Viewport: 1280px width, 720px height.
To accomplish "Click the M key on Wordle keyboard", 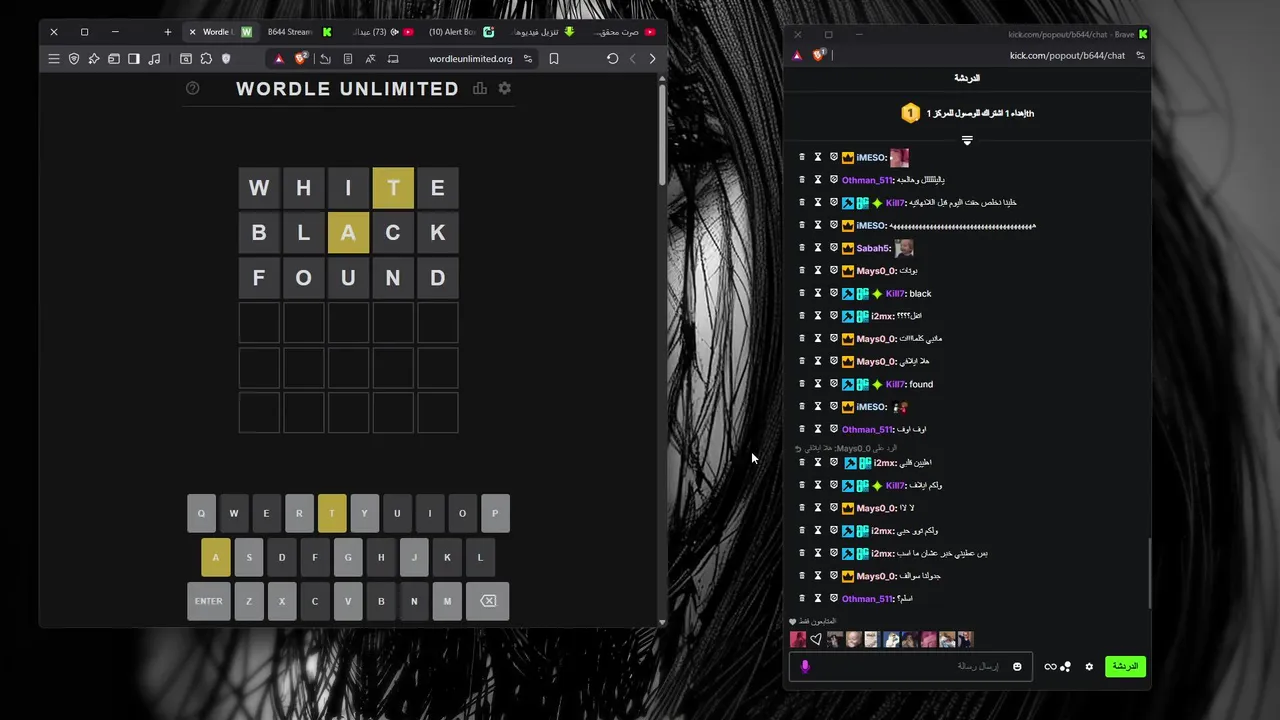I will click(x=447, y=601).
